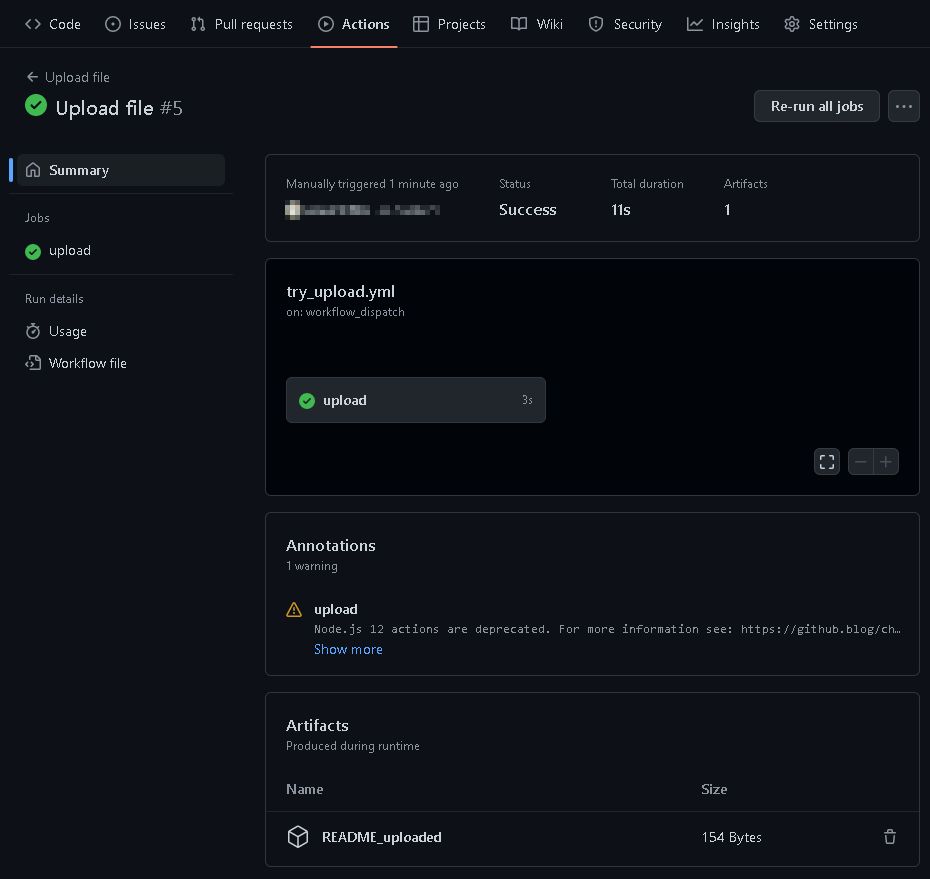The height and width of the screenshot is (879, 930).
Task: Delete README_uploaded artifact with trash icon
Action: (890, 837)
